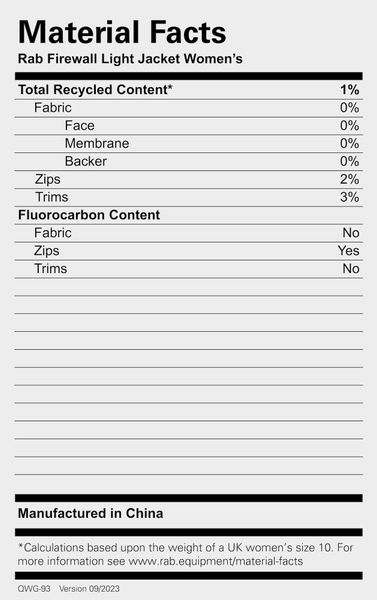Click the Version 09/2023 text
Viewport: 377px width, 600px height.
click(x=89, y=589)
